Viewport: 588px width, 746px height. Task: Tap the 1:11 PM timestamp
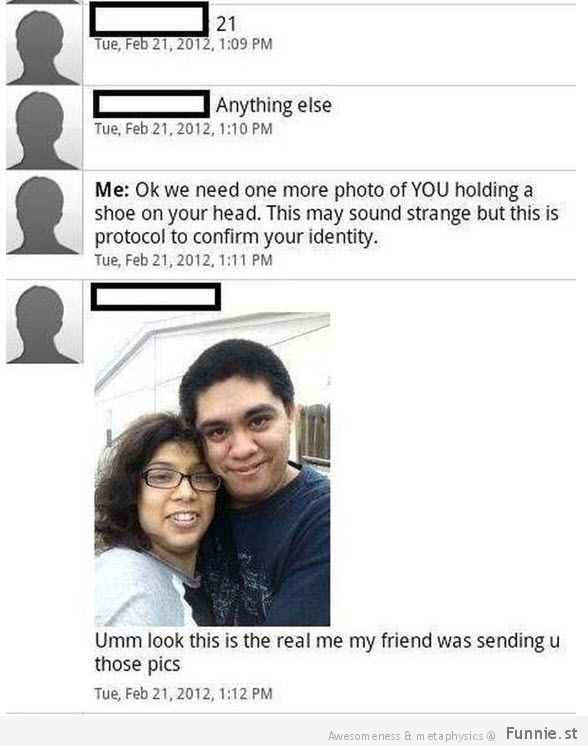(x=183, y=260)
